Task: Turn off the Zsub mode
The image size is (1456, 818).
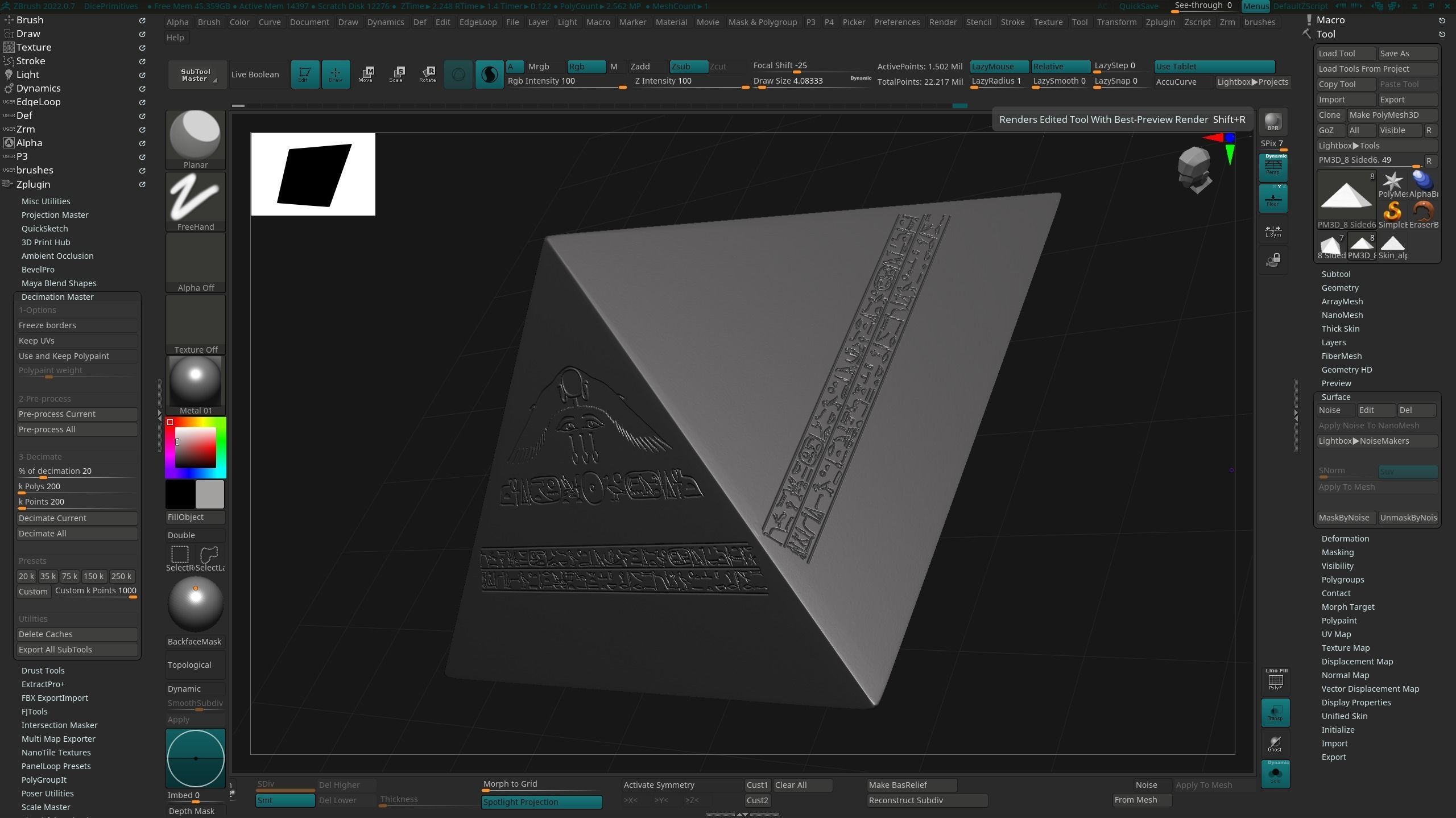Action: tap(688, 66)
